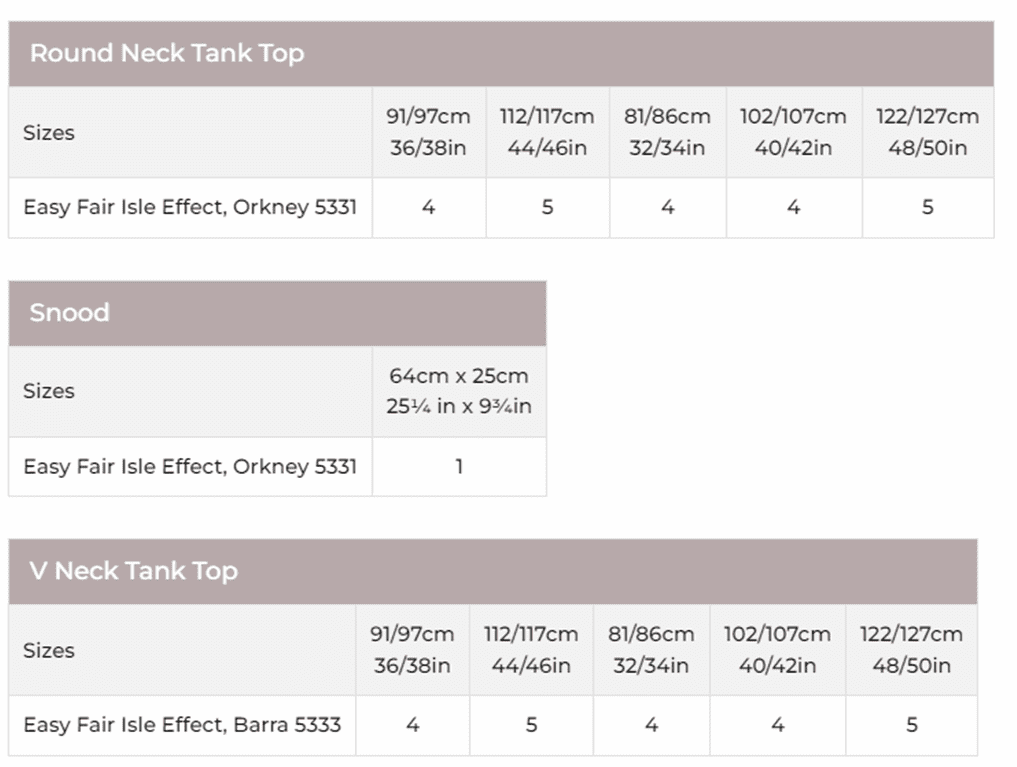
Task: Click 112/117cm size in V Neck table
Action: tap(531, 650)
